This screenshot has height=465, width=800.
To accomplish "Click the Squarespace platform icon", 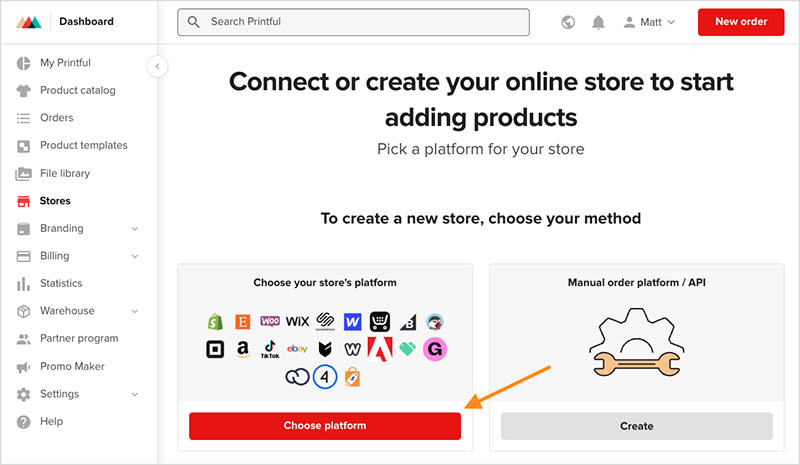I will point(325,322).
